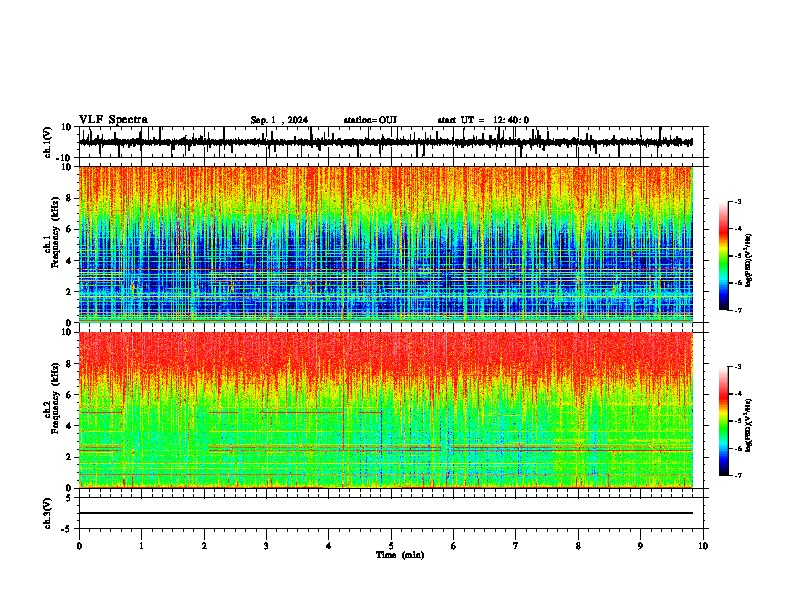Click the time axis tick label '10'
Image resolution: width=792 pixels, height=612 pixels.
click(x=703, y=546)
